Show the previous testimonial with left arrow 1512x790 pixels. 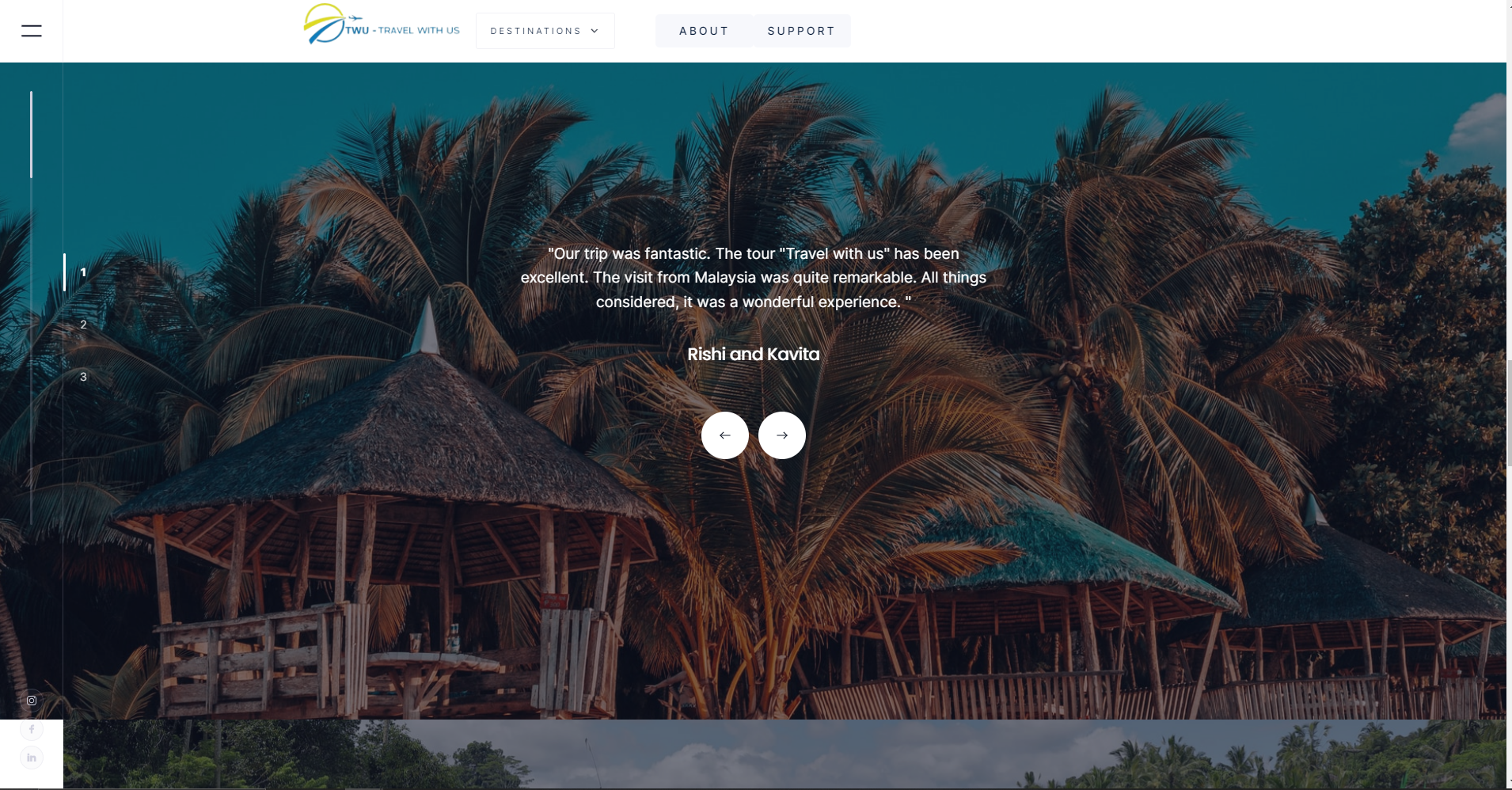(x=724, y=435)
